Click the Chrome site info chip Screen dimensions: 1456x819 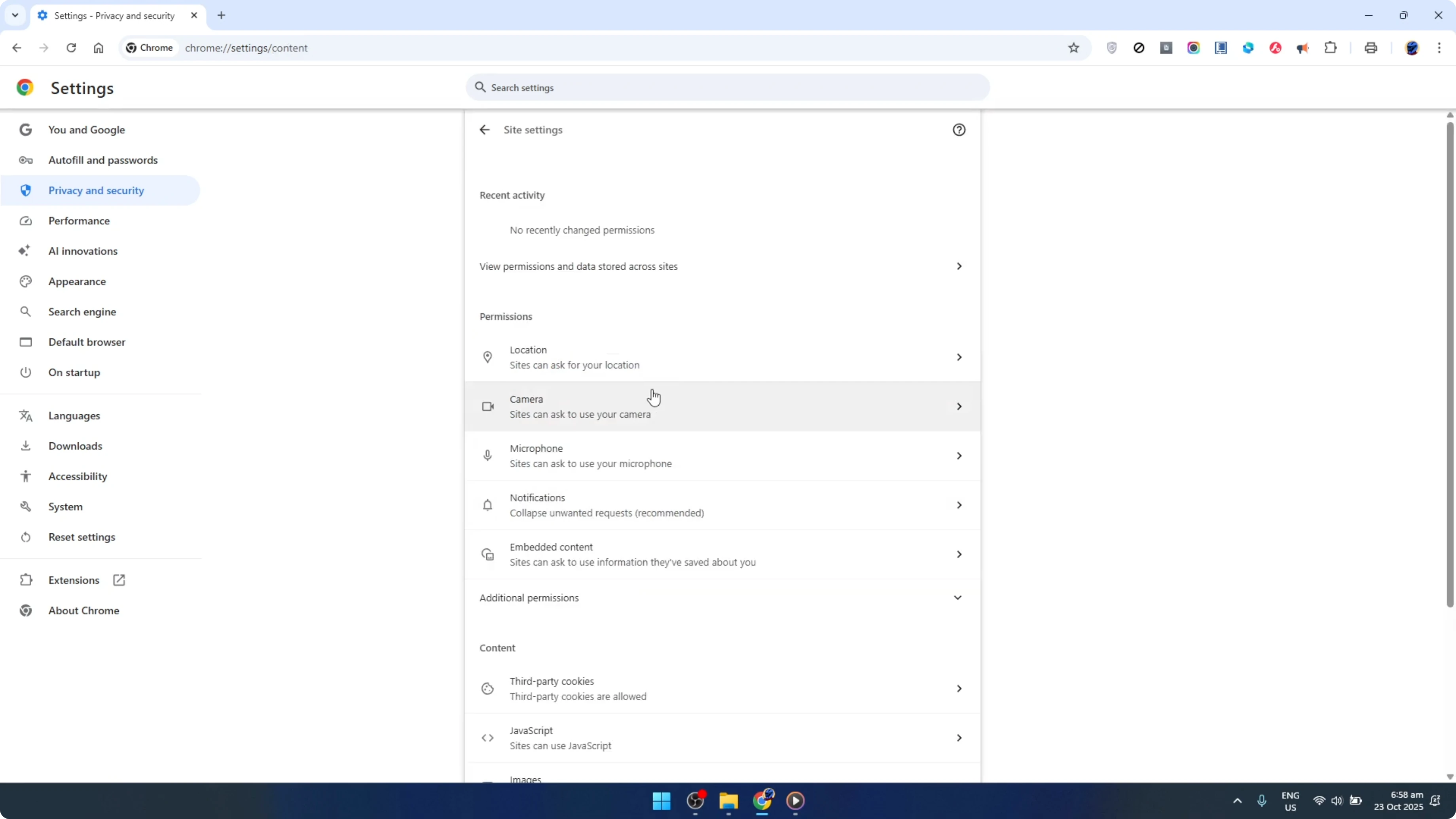[150, 48]
